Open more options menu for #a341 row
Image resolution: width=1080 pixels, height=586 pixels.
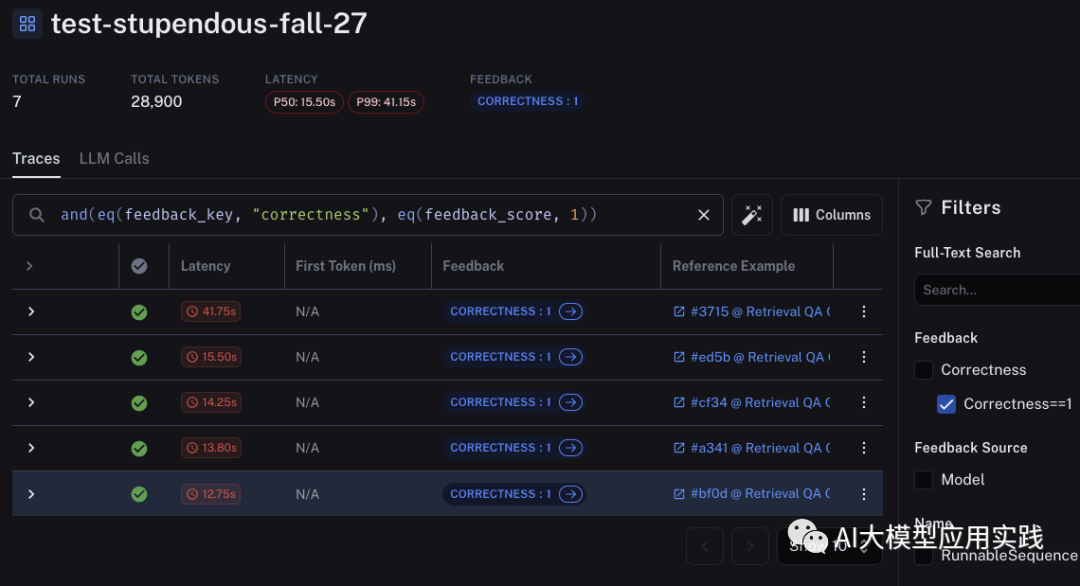pos(864,448)
